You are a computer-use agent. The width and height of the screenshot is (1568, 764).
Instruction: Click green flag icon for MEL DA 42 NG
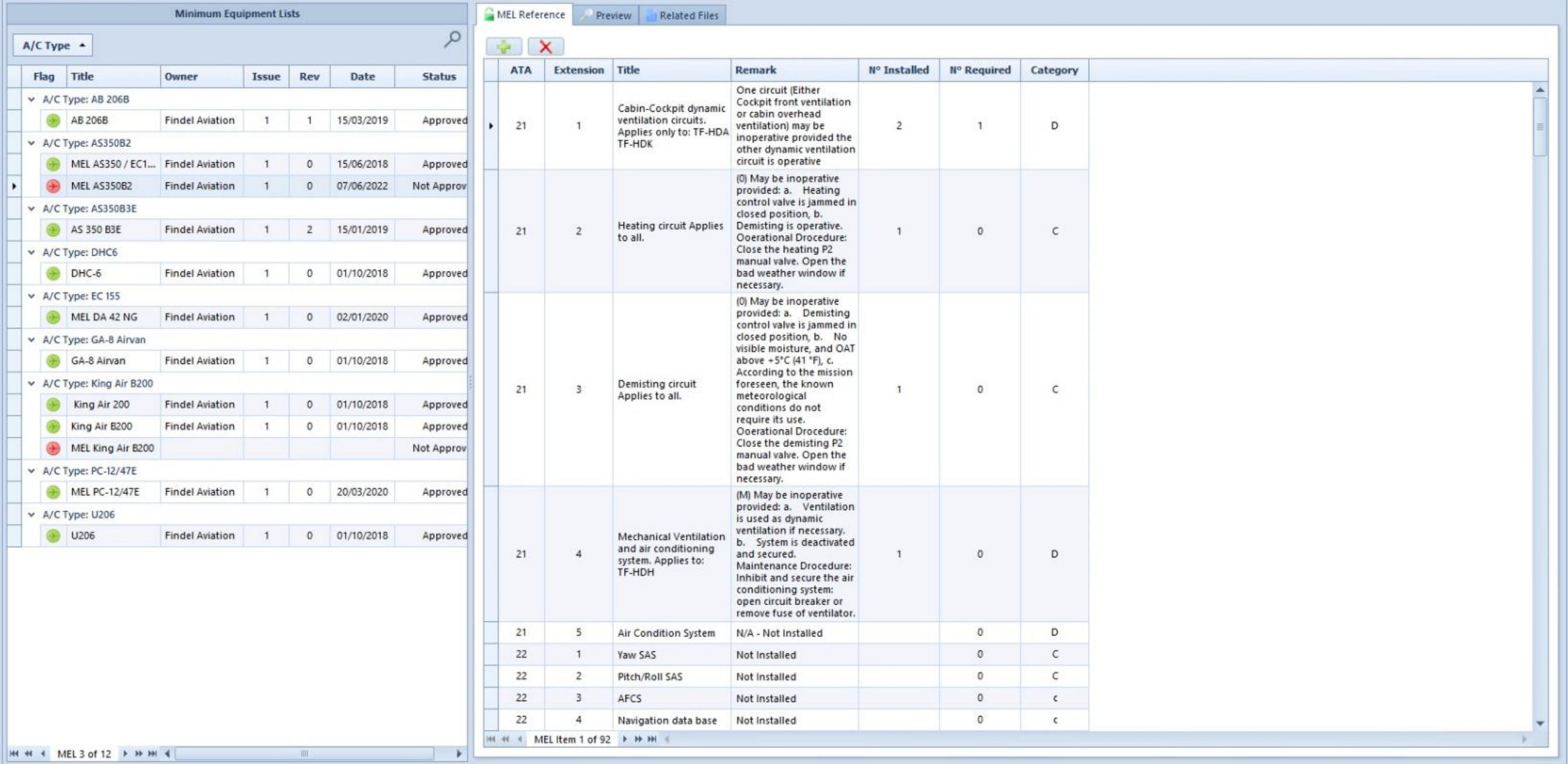click(x=53, y=317)
